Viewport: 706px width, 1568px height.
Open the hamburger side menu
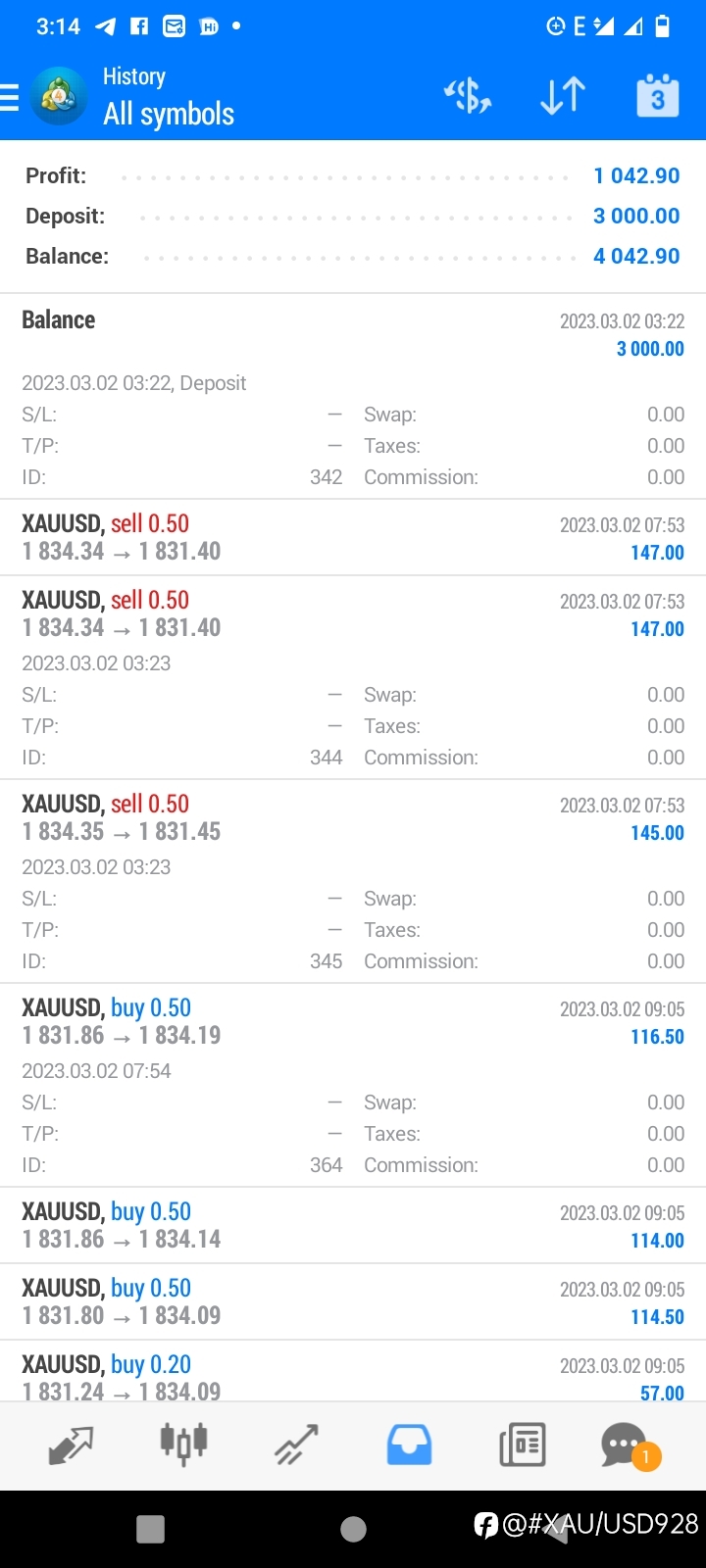coord(10,97)
